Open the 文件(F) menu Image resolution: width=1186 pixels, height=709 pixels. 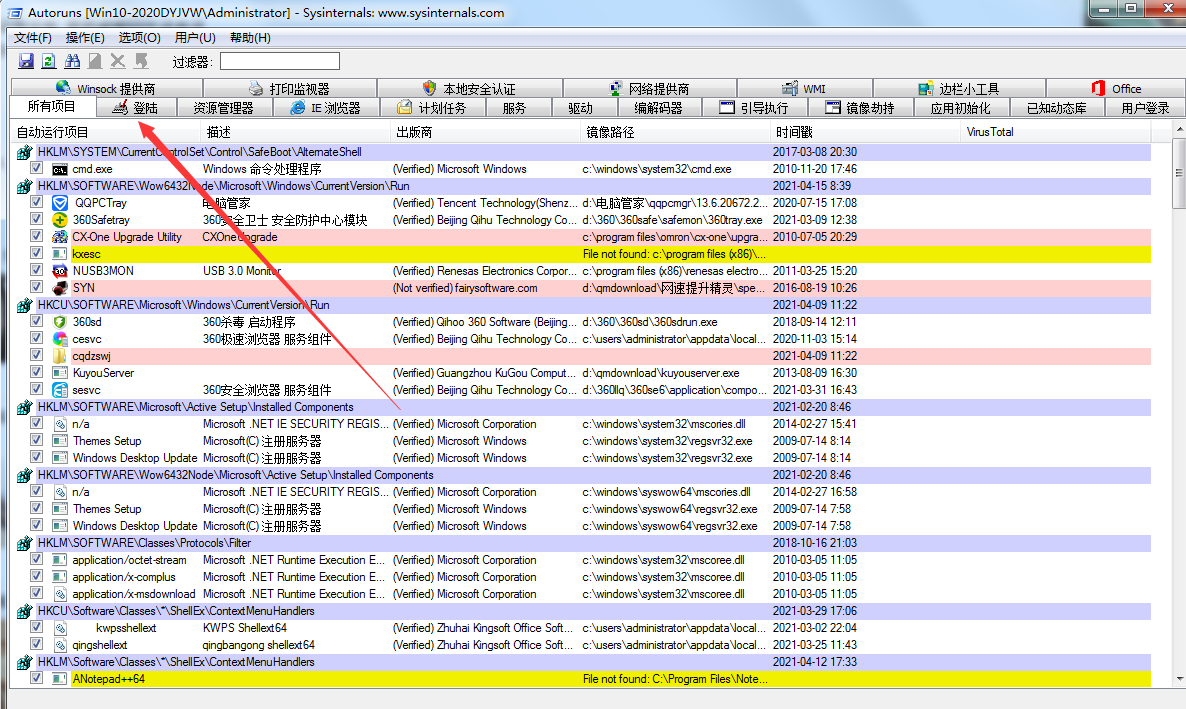click(x=33, y=38)
